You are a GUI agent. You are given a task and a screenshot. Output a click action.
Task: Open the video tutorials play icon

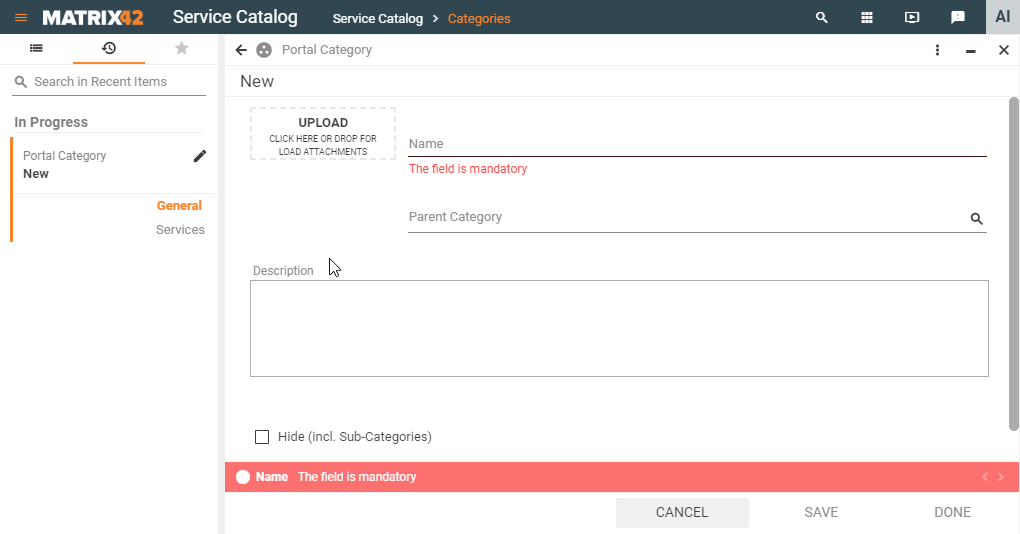(912, 18)
